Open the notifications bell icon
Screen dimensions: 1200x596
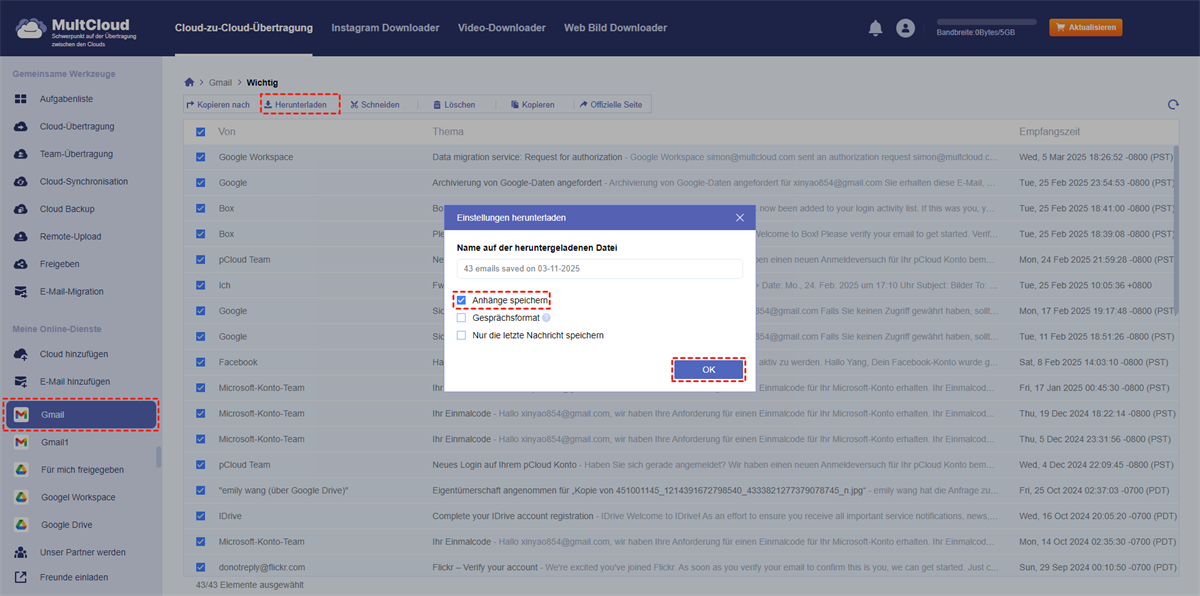(x=876, y=28)
